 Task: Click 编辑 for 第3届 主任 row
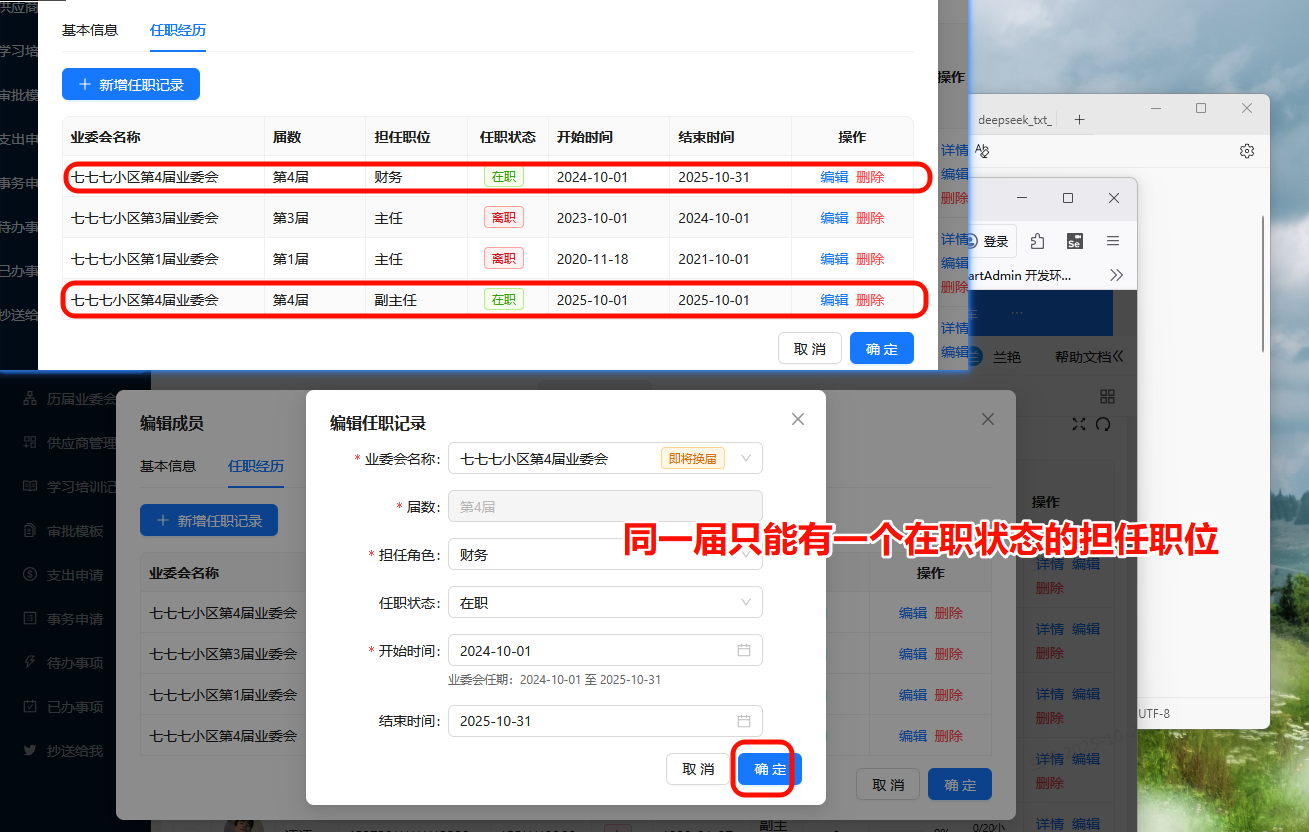click(x=834, y=218)
